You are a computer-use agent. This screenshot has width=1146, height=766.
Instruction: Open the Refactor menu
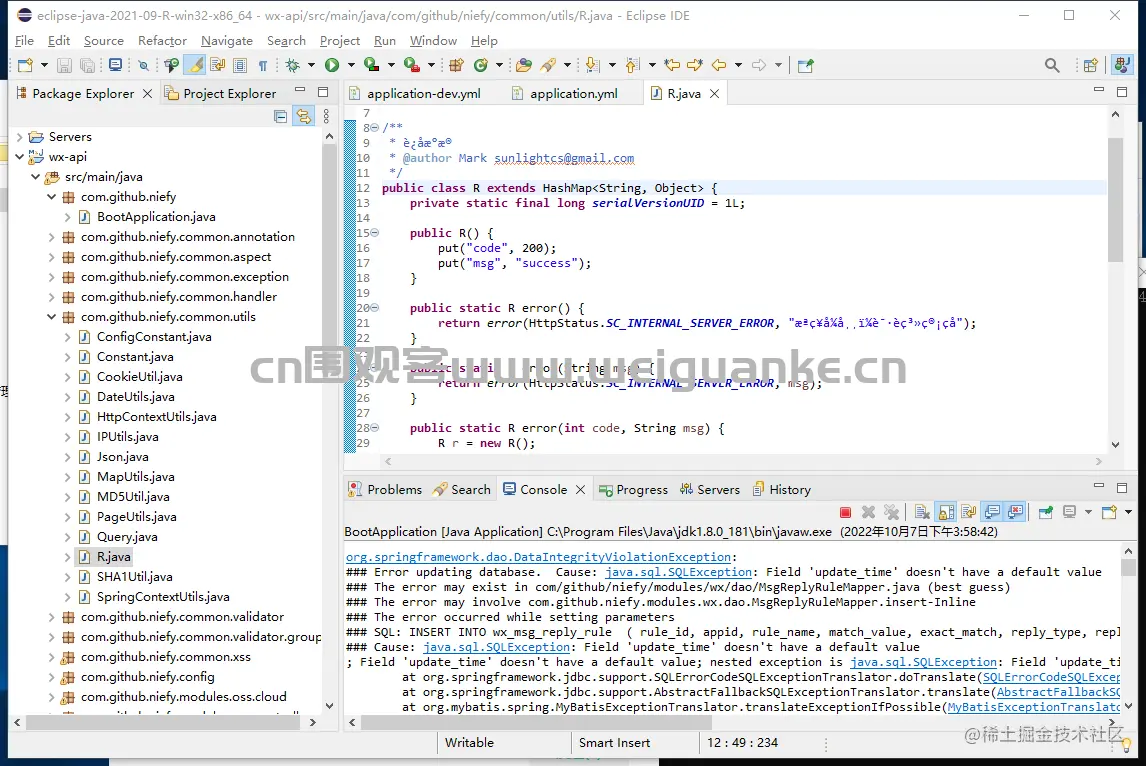click(162, 41)
